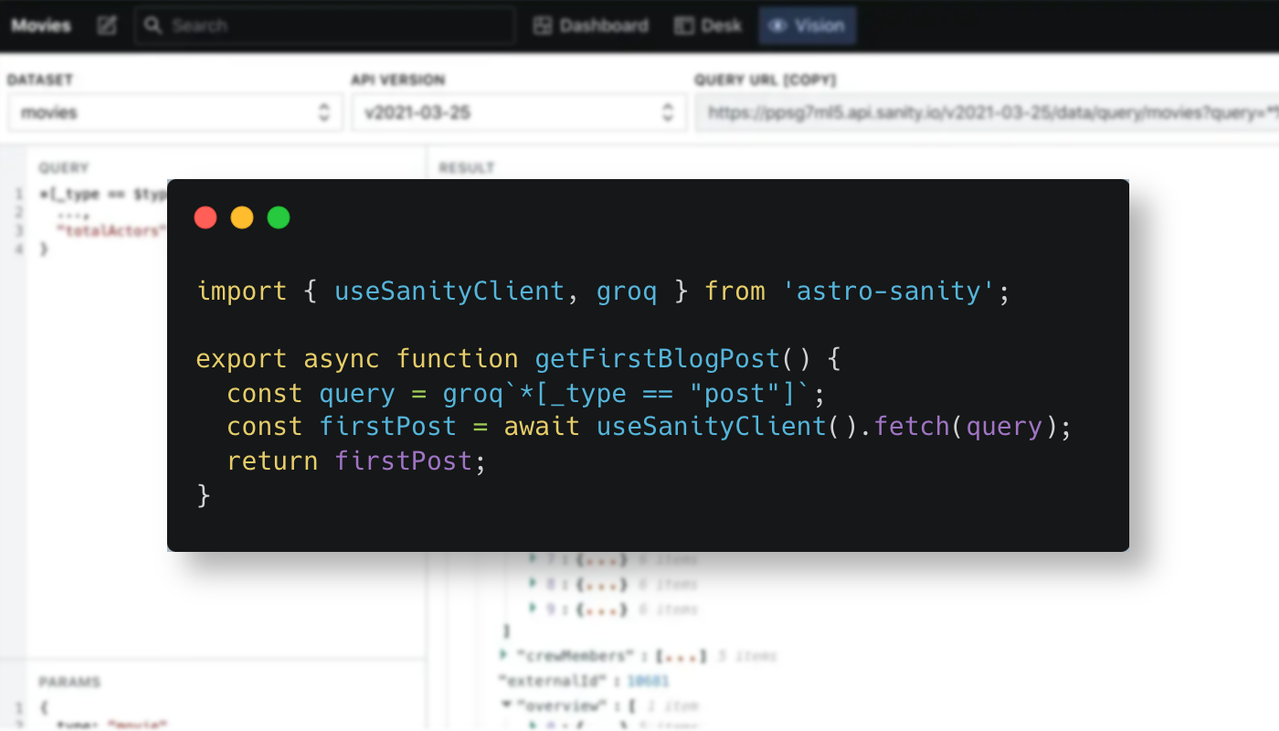The image size is (1279, 731).
Task: Click the green window dot
Action: tap(279, 218)
